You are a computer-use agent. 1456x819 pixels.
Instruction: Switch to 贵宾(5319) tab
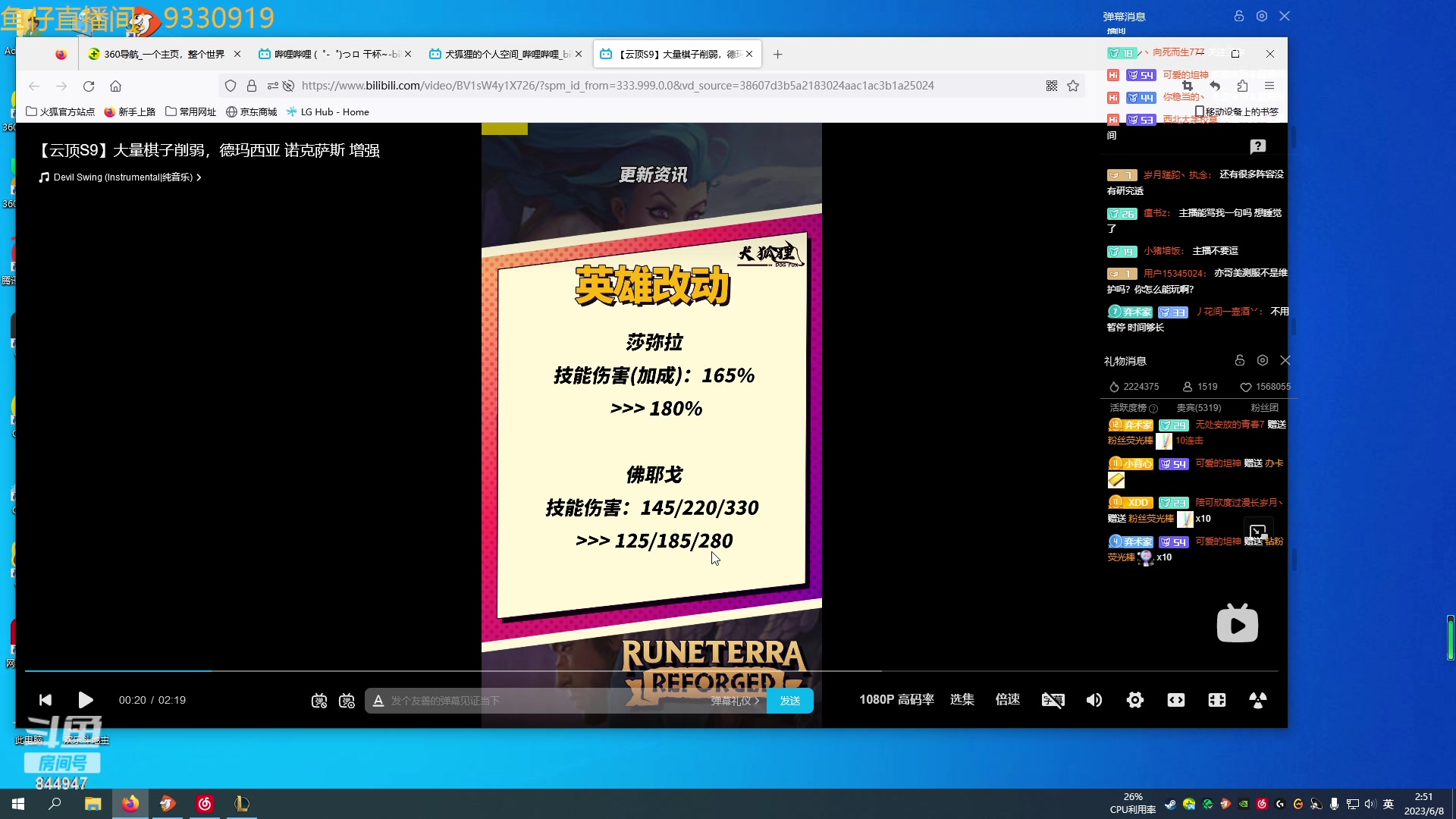tap(1199, 408)
